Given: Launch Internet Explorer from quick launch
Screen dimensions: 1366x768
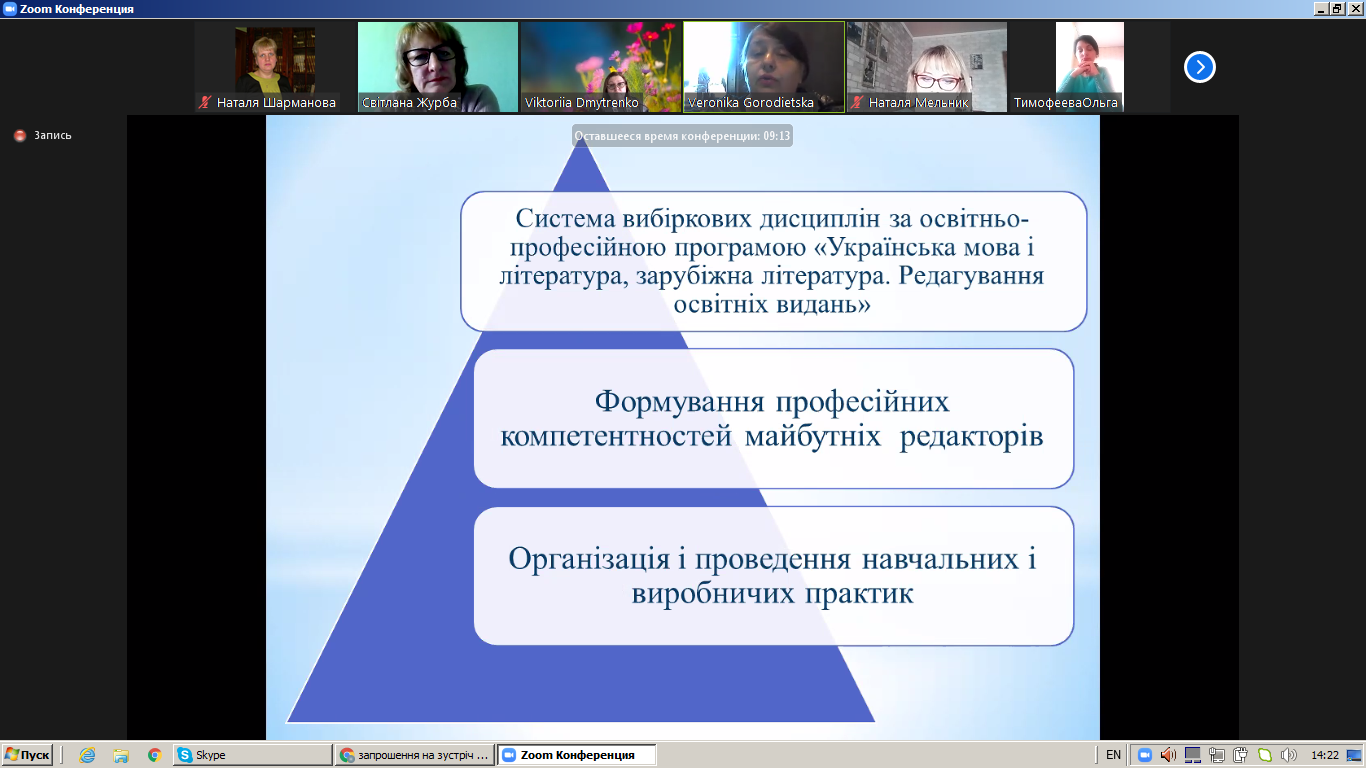Looking at the screenshot, I should point(87,755).
